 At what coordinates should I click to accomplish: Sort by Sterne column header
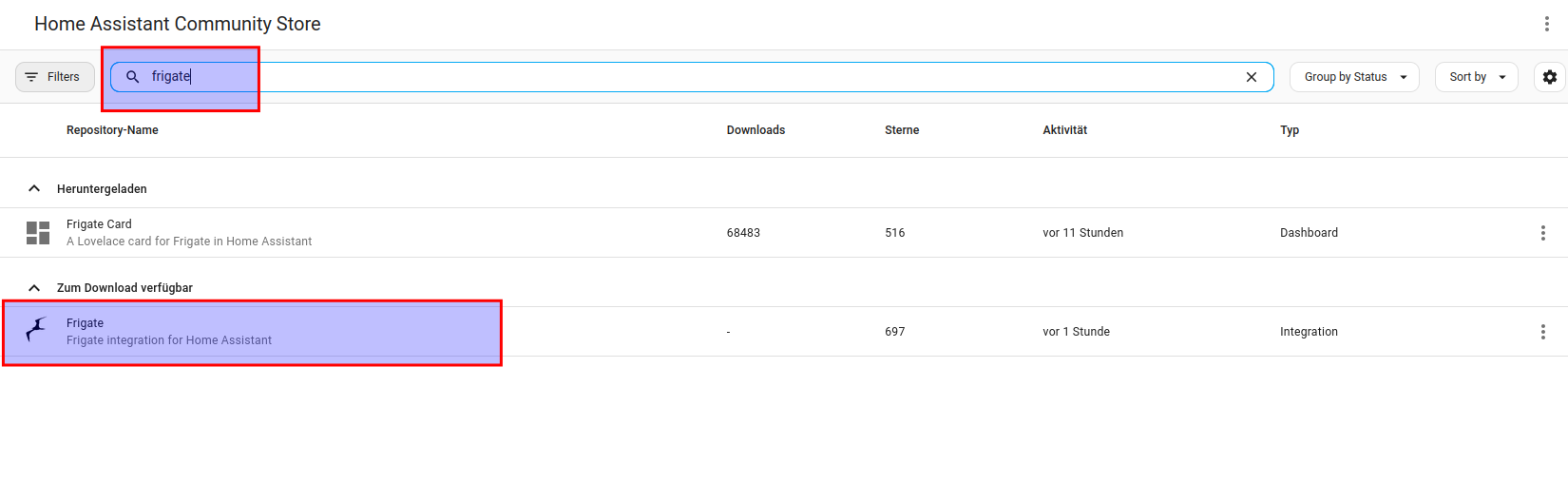[x=901, y=130]
